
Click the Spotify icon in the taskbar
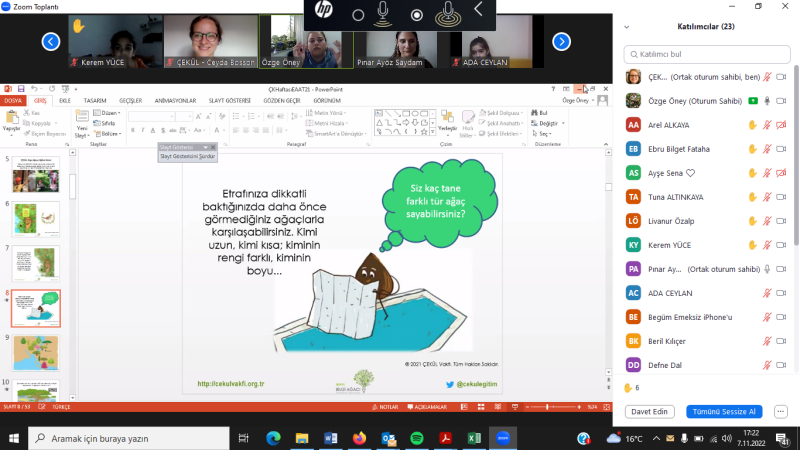[x=416, y=438]
